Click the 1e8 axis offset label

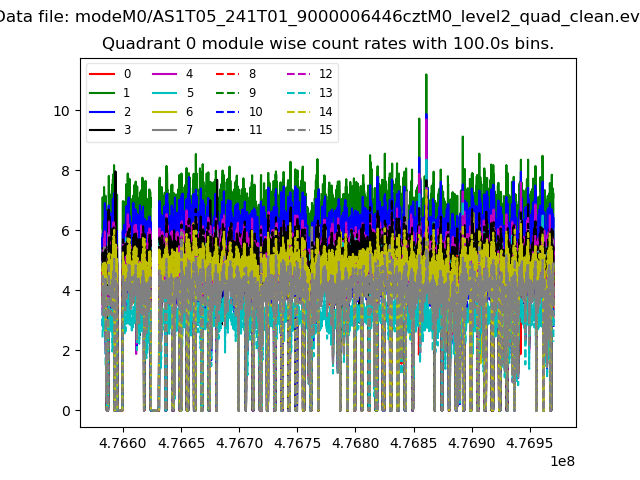563,462
